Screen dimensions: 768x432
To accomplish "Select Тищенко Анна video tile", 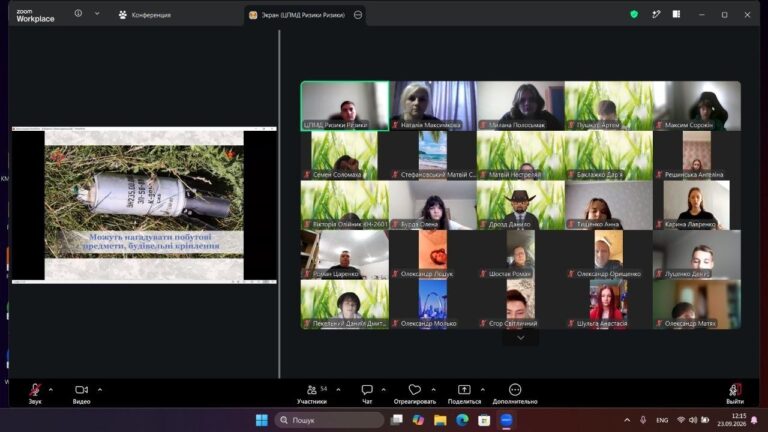I will (x=609, y=205).
